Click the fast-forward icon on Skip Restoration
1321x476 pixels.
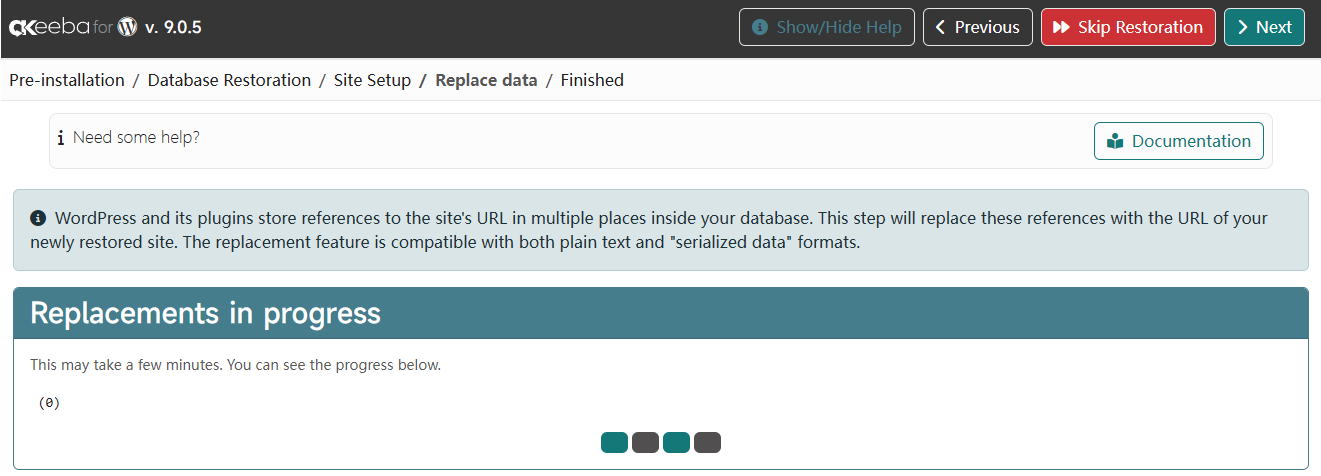pos(1061,27)
